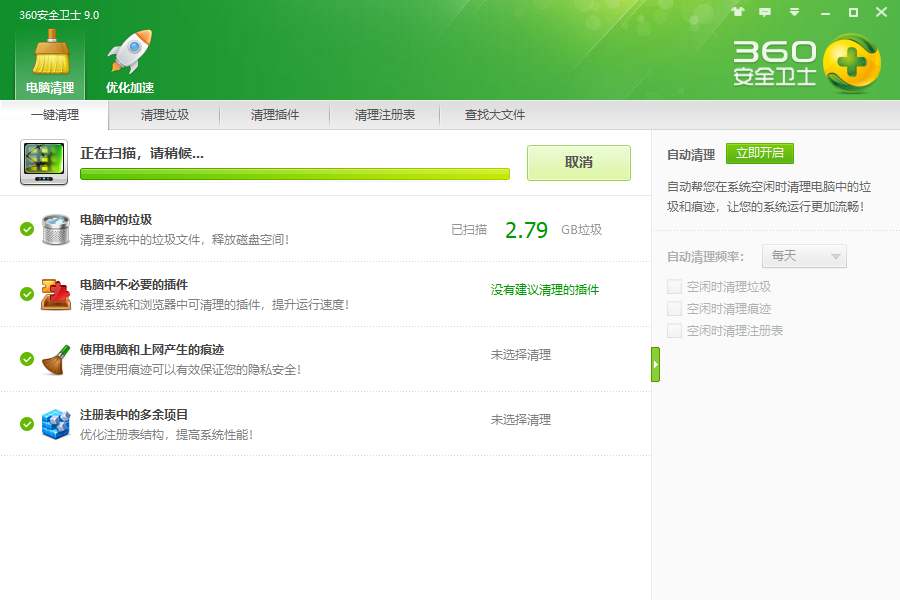Switch to the 清理注册表 tab
Image resolution: width=900 pixels, height=600 pixels.
point(385,115)
